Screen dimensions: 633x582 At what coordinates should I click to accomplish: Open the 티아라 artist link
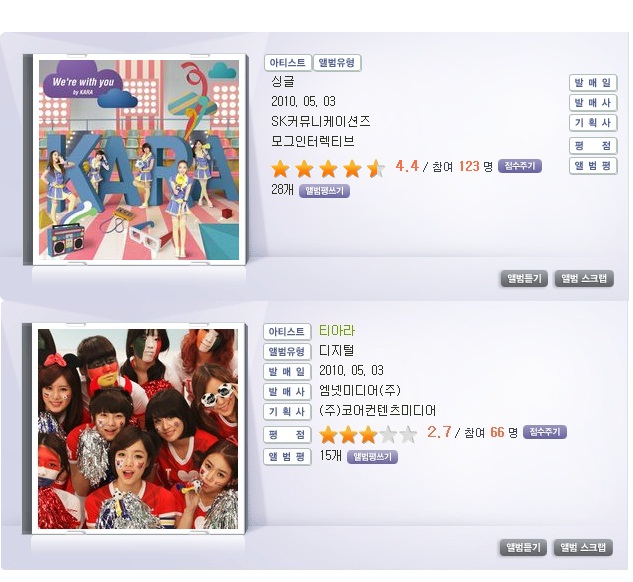pos(337,331)
